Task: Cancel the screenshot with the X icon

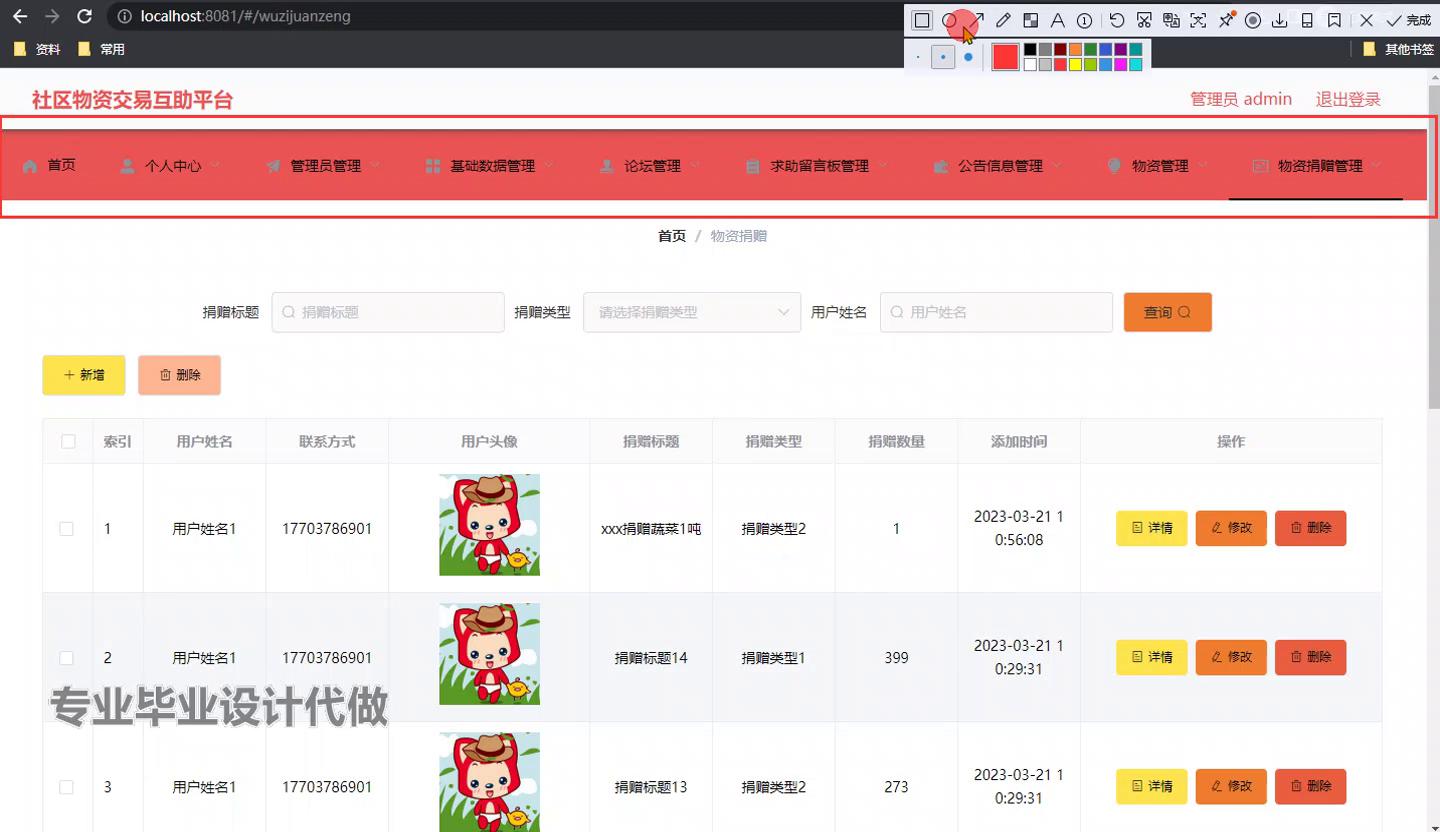Action: (x=1366, y=20)
